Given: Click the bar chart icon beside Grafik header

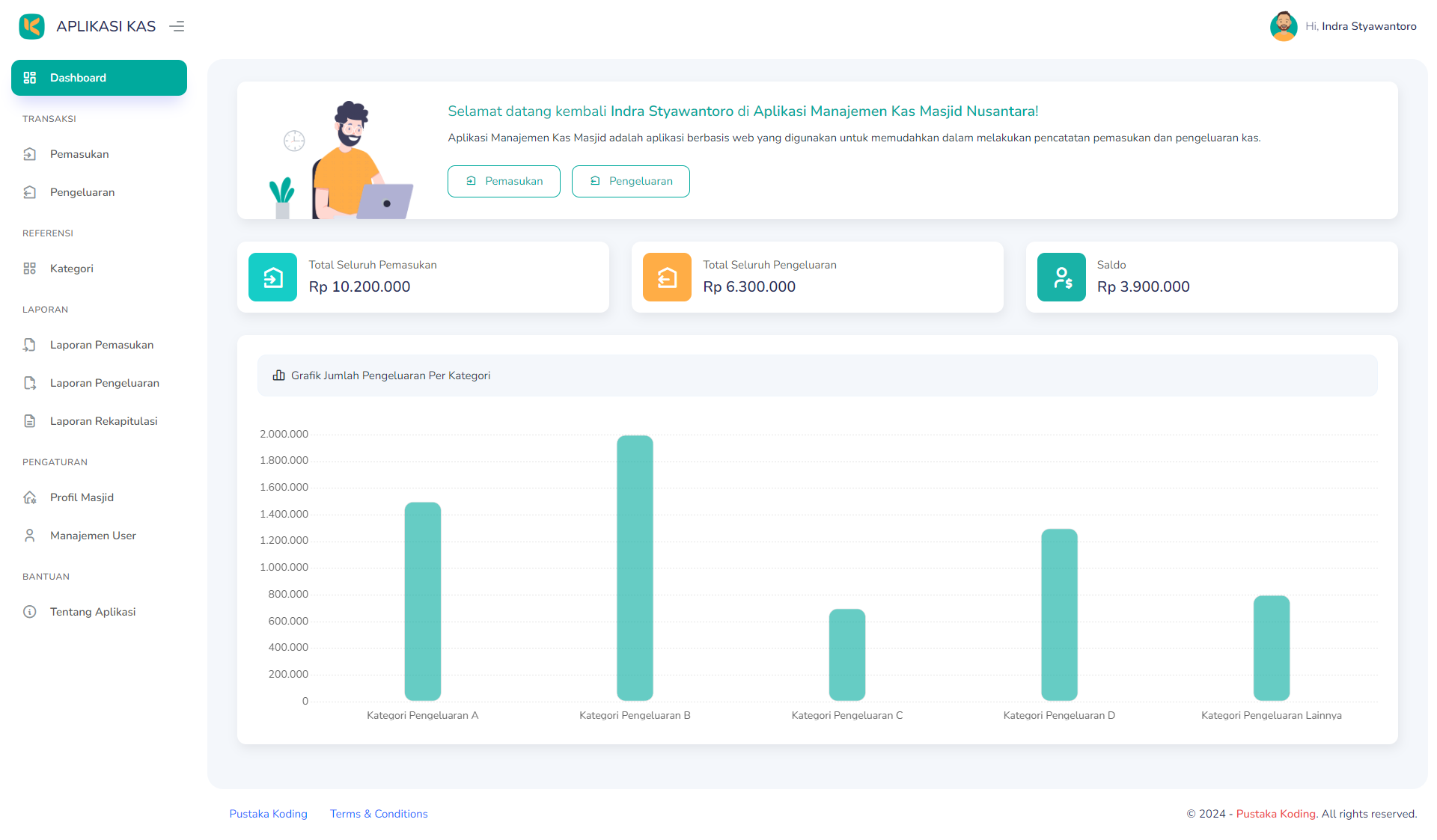Looking at the screenshot, I should pyautogui.click(x=279, y=375).
